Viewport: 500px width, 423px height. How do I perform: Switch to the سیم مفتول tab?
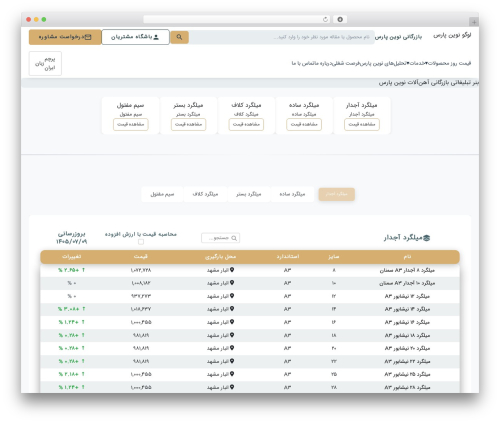click(162, 194)
